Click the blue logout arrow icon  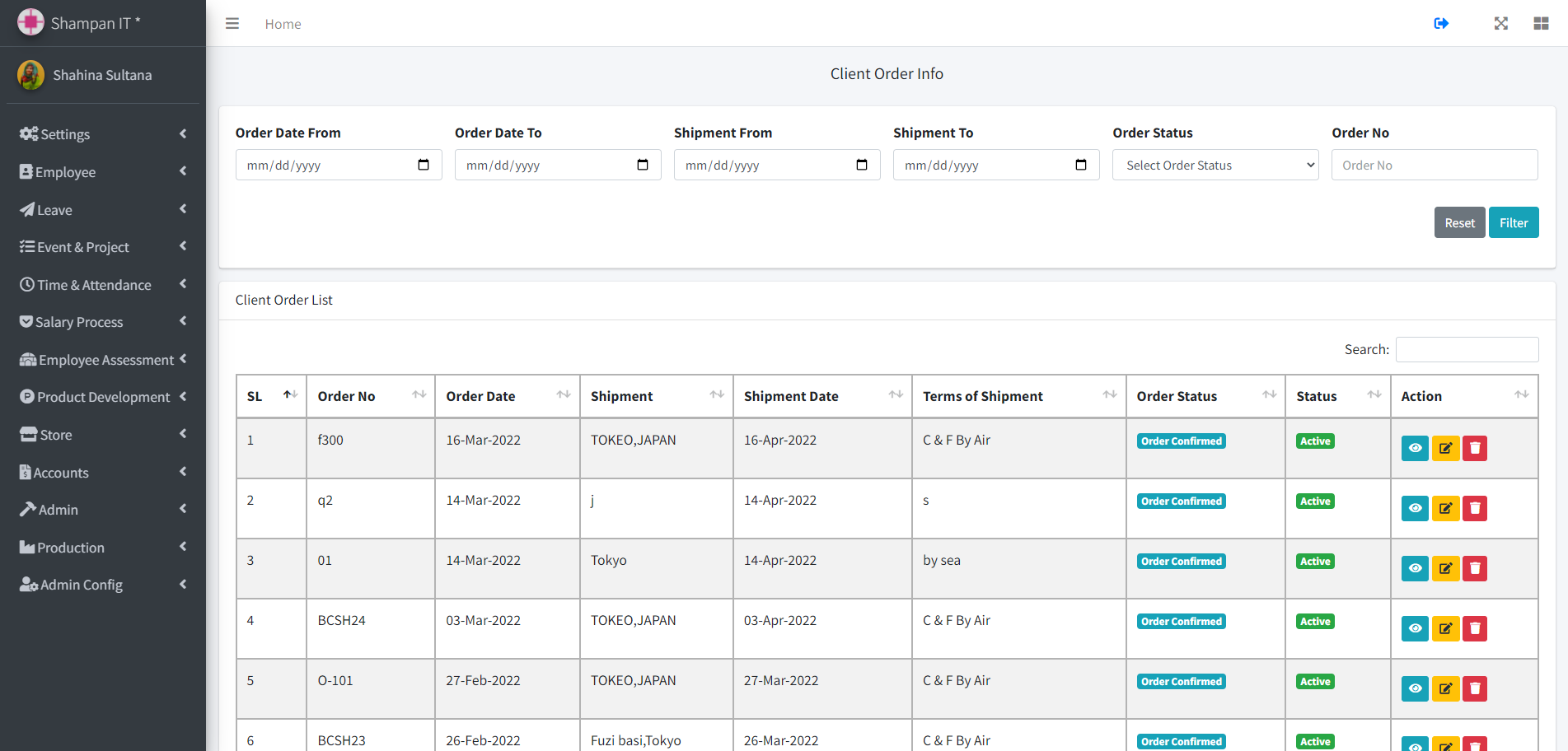[x=1441, y=24]
